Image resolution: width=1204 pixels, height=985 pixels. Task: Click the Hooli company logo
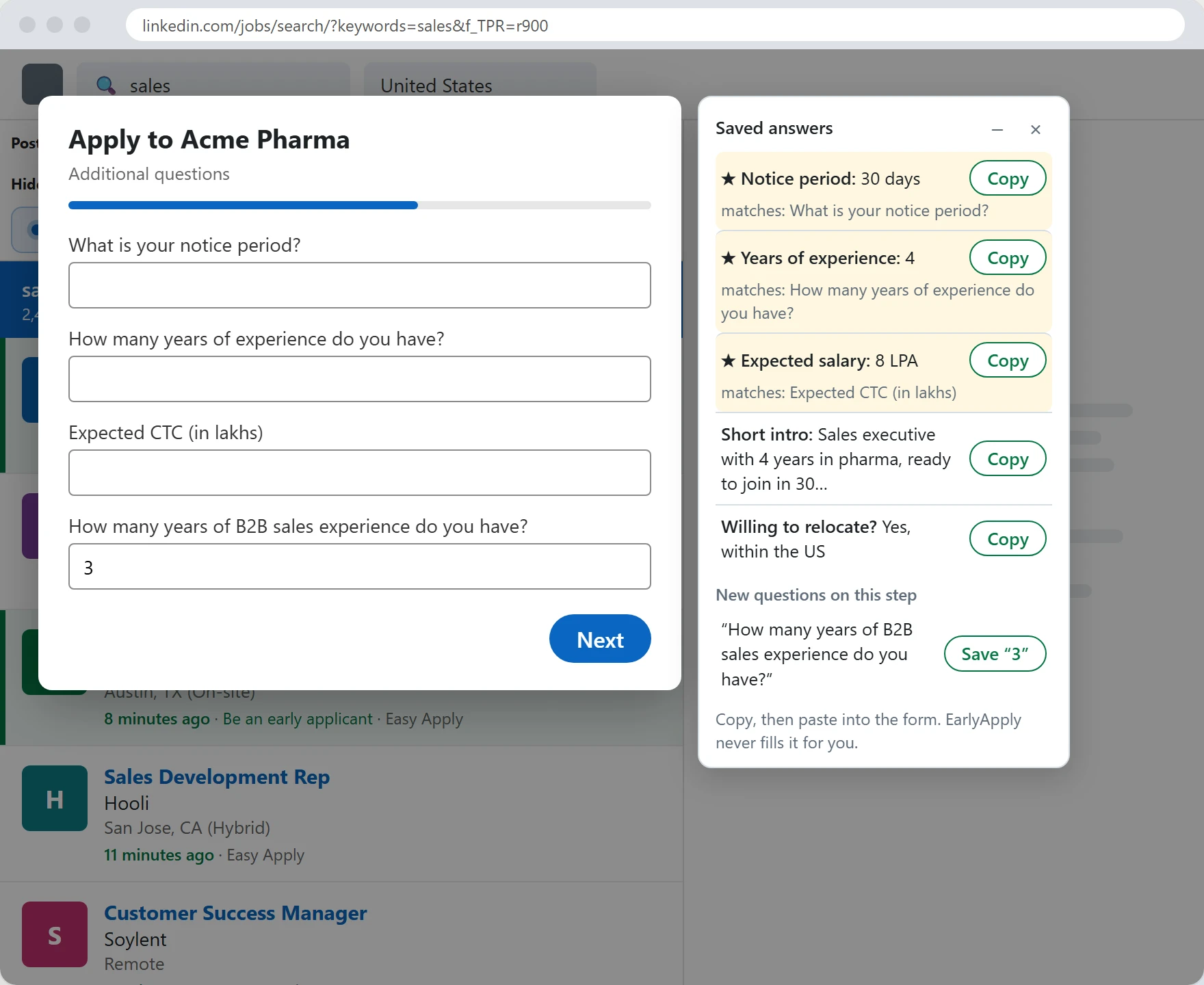click(x=55, y=798)
